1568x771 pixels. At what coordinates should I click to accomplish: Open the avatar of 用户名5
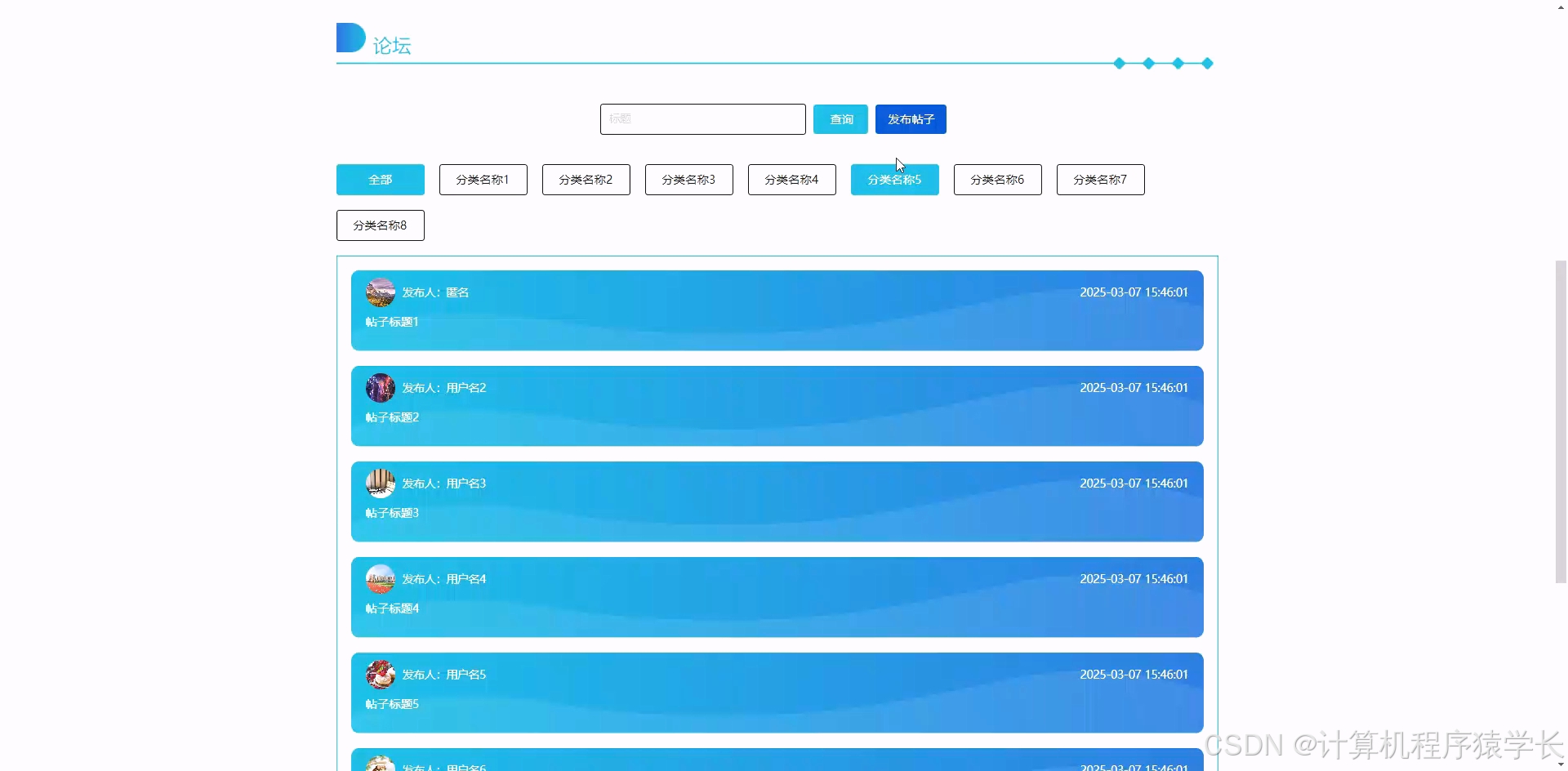381,675
